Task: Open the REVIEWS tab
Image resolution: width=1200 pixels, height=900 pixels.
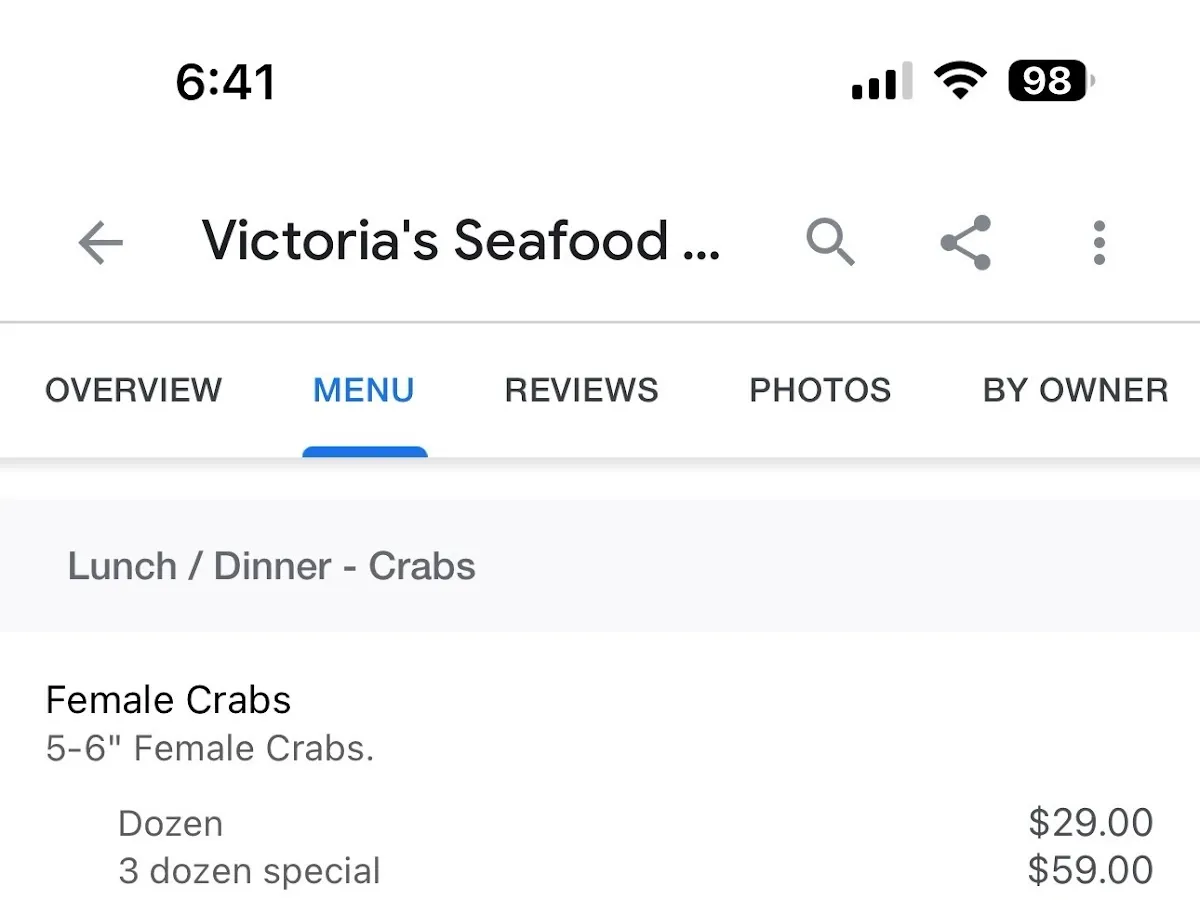Action: (581, 390)
